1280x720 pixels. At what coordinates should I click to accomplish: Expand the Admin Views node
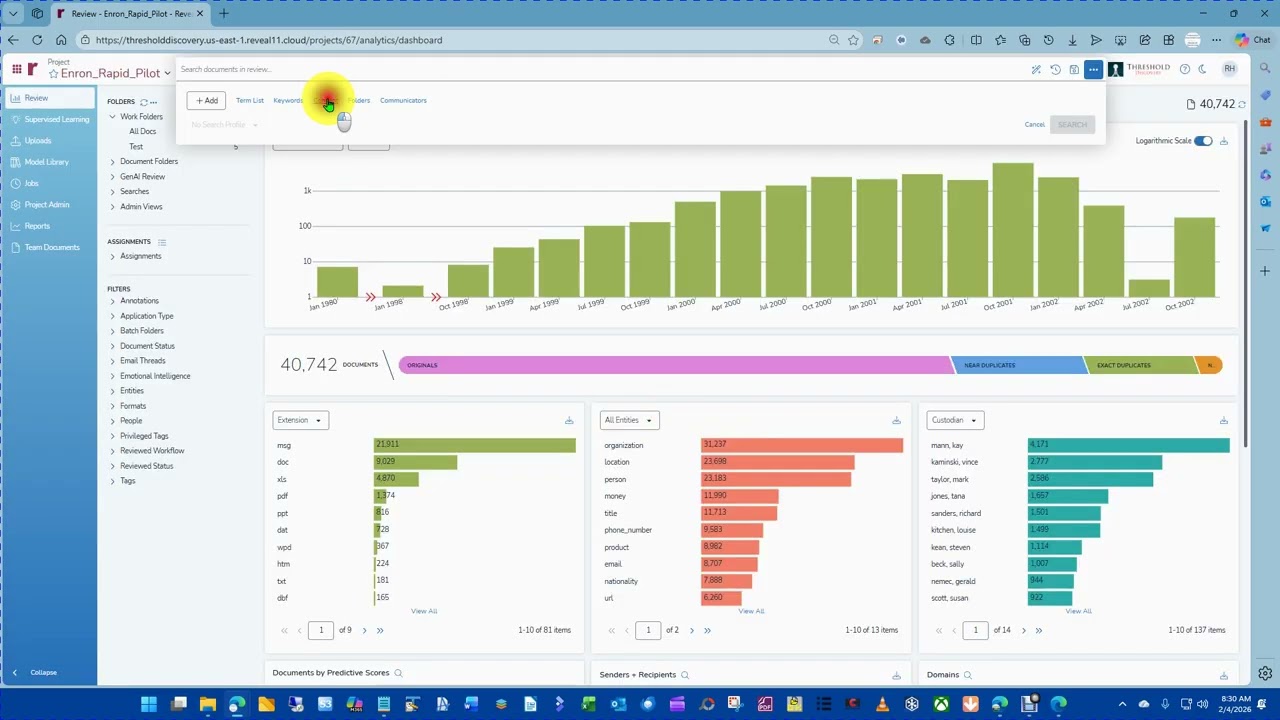[113, 206]
